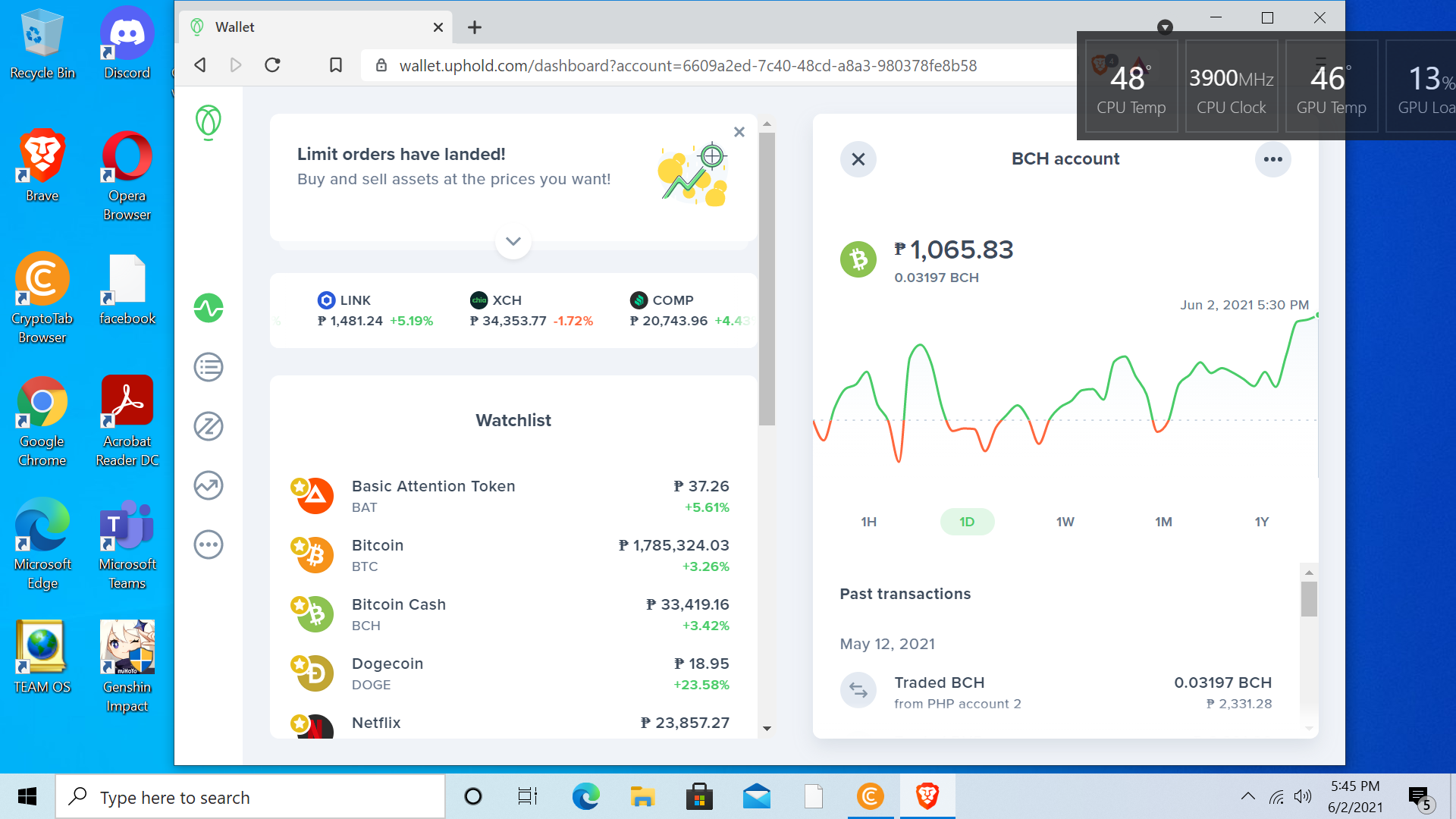Select the Recycle Bin desktop icon
Screen dimensions: 1456x819
tap(42, 43)
